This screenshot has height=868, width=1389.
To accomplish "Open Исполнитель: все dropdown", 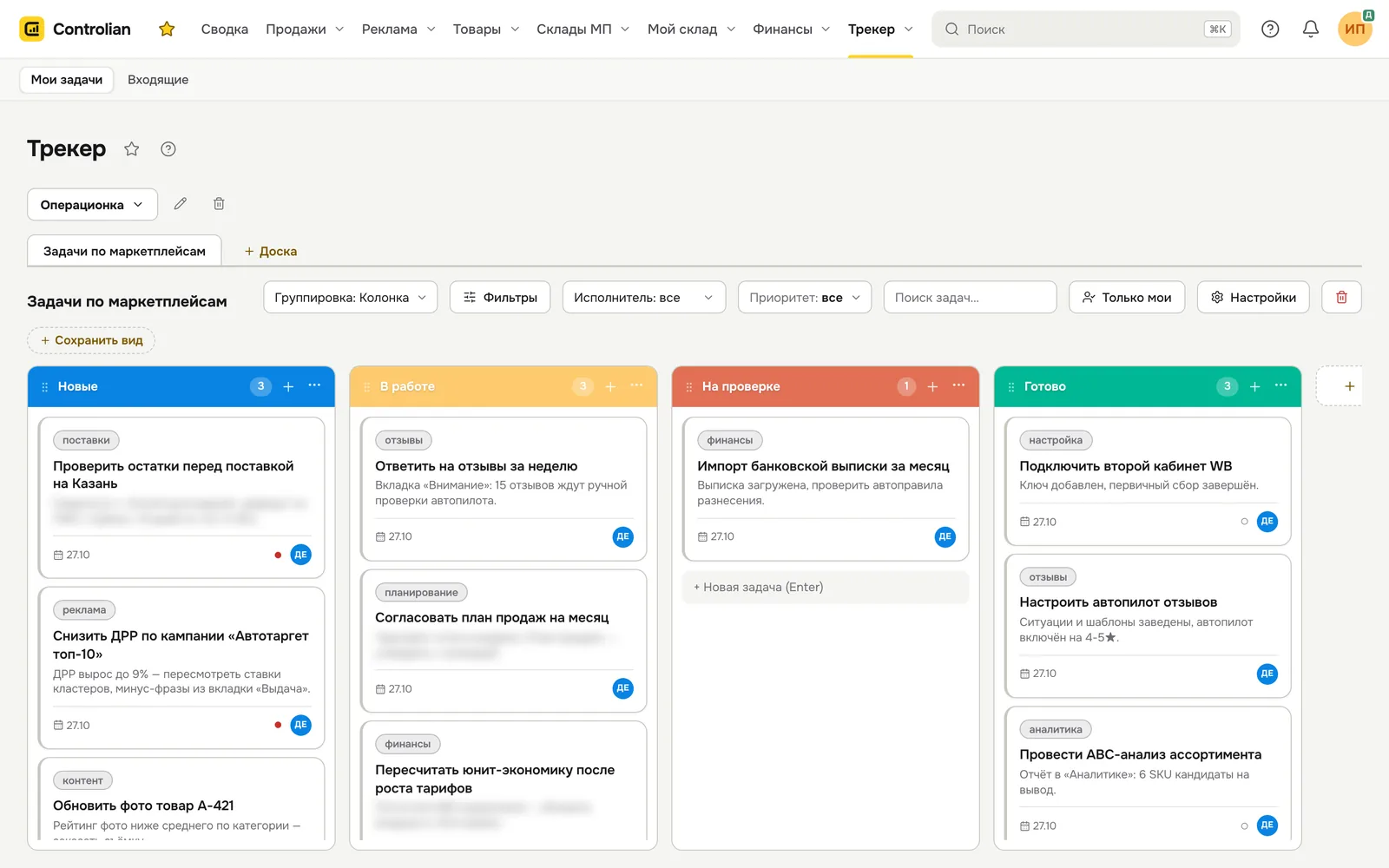I will (x=644, y=297).
